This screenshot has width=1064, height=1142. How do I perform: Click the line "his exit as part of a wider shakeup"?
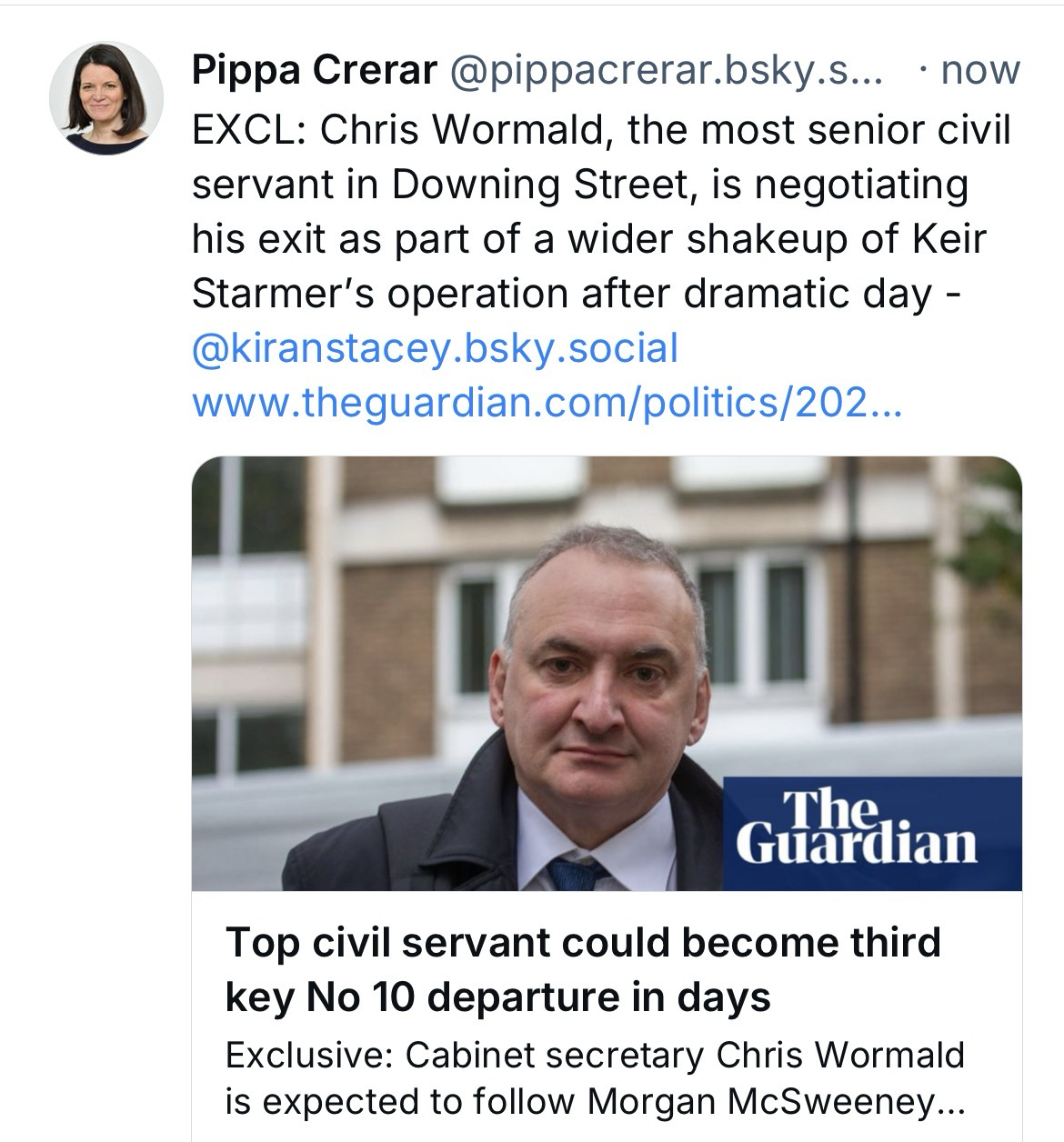click(x=588, y=239)
